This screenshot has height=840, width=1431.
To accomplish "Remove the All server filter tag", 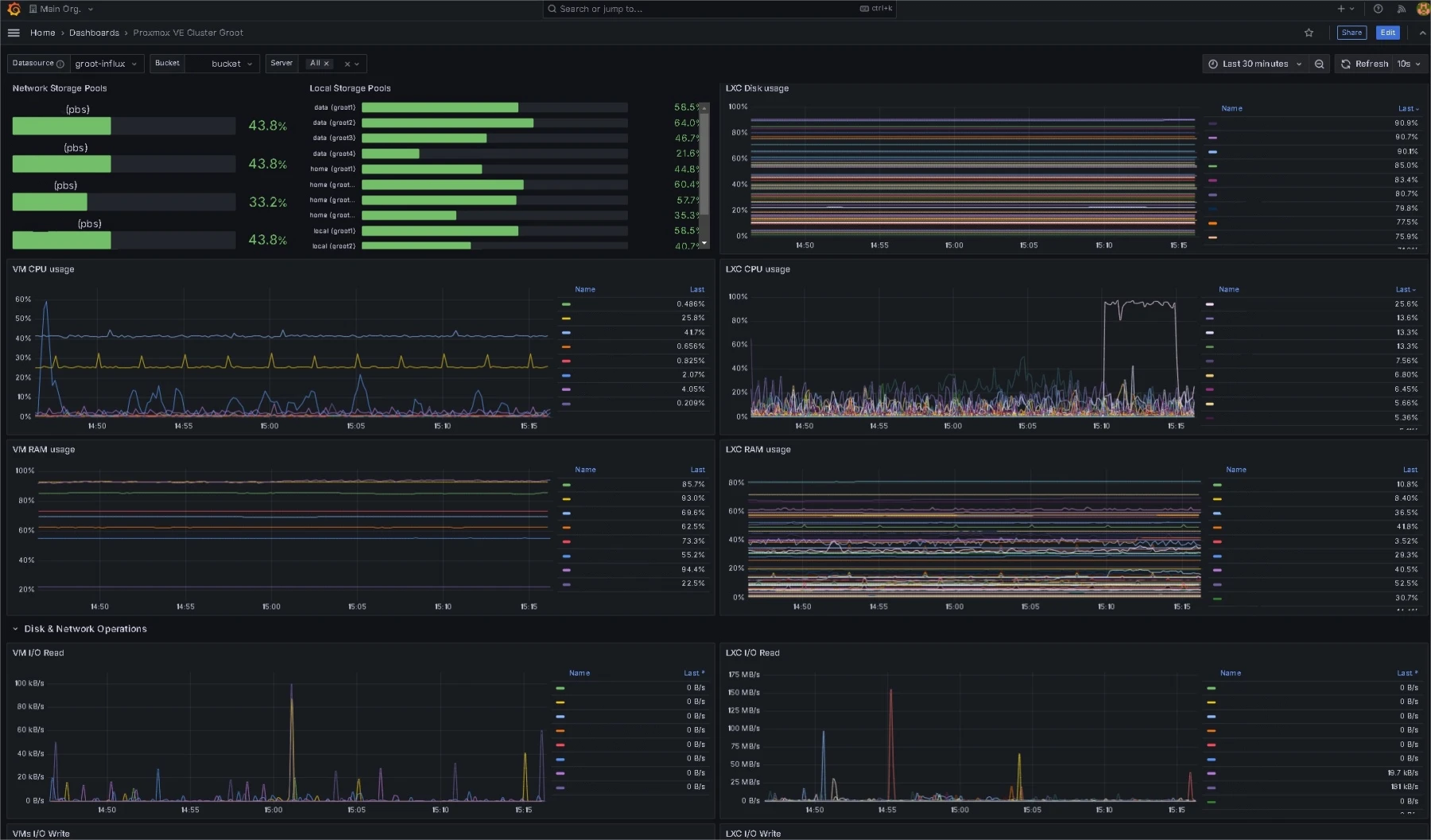I will point(327,63).
